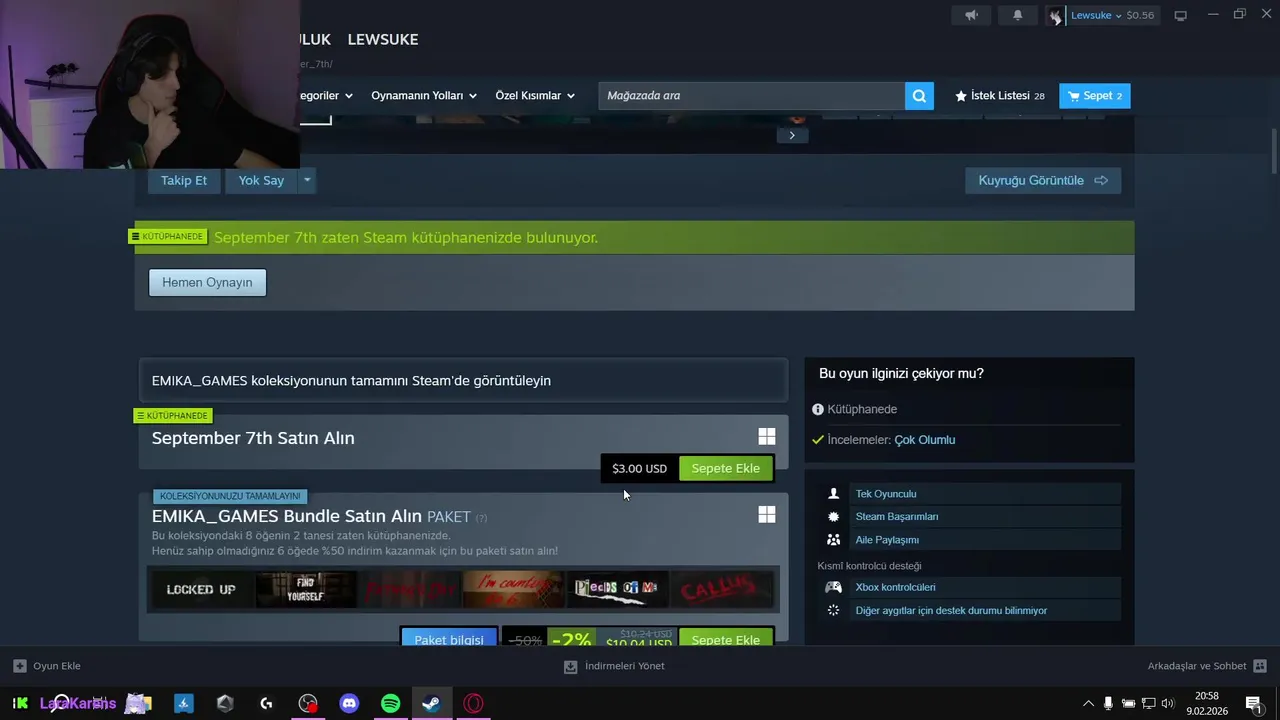
Task: Open the Kategoriler dropdown
Action: (x=327, y=96)
